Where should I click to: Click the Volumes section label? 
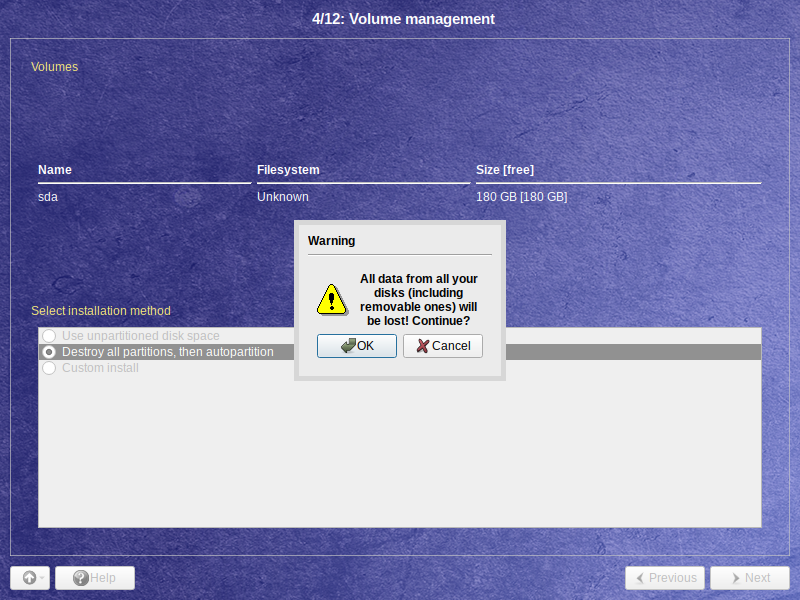point(55,67)
